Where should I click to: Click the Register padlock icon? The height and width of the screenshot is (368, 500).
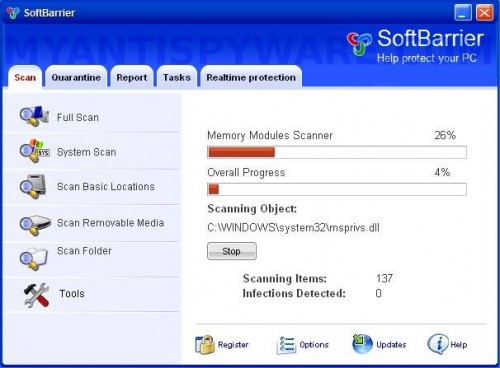pyautogui.click(x=204, y=344)
